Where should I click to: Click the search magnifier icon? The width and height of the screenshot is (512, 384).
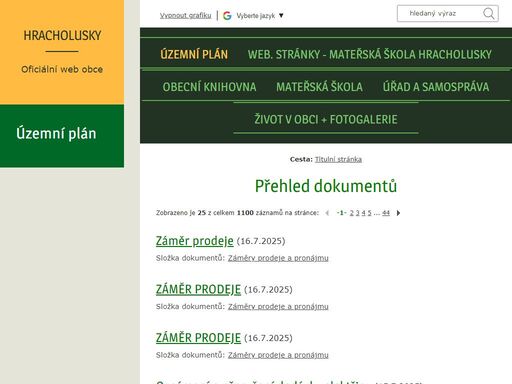point(489,14)
